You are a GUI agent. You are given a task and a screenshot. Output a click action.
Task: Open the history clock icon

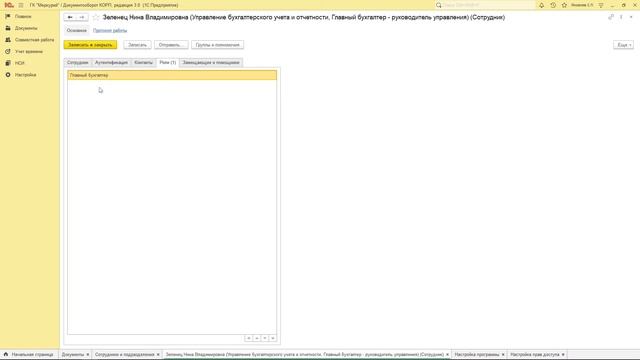point(553,5)
